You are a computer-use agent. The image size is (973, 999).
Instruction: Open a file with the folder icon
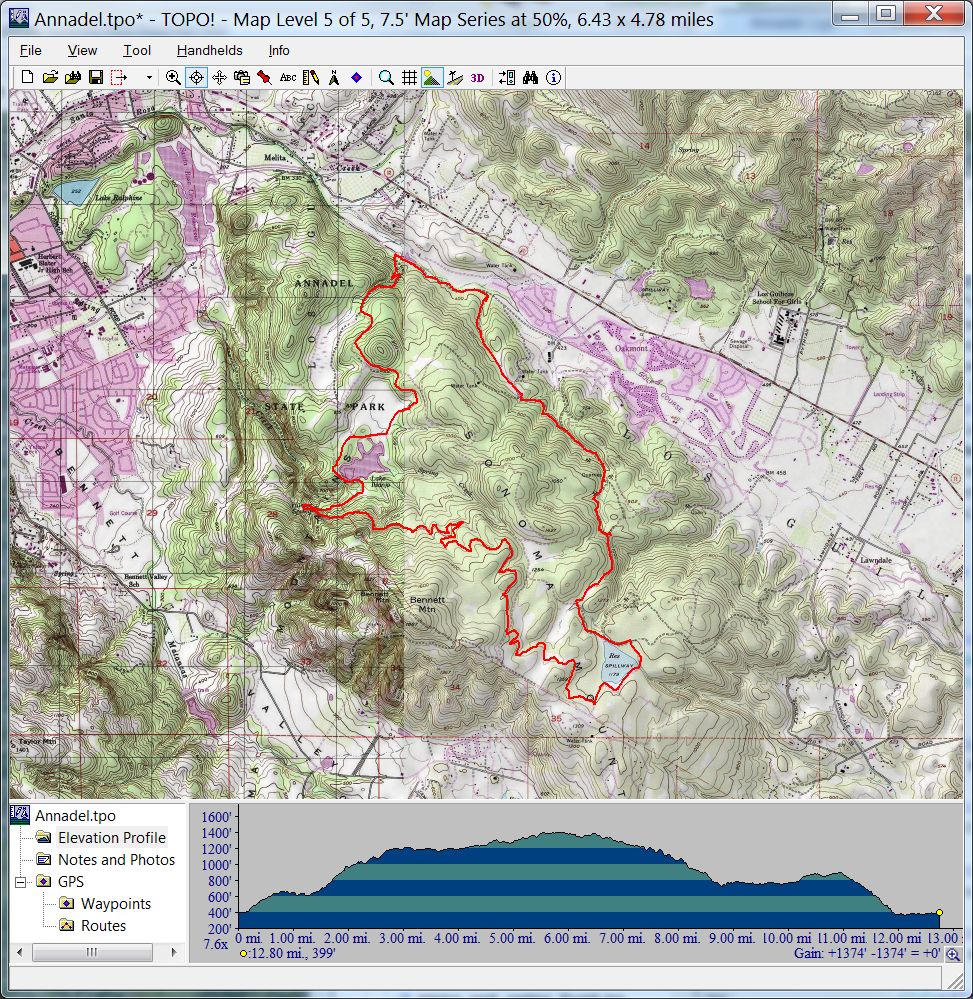pos(50,77)
